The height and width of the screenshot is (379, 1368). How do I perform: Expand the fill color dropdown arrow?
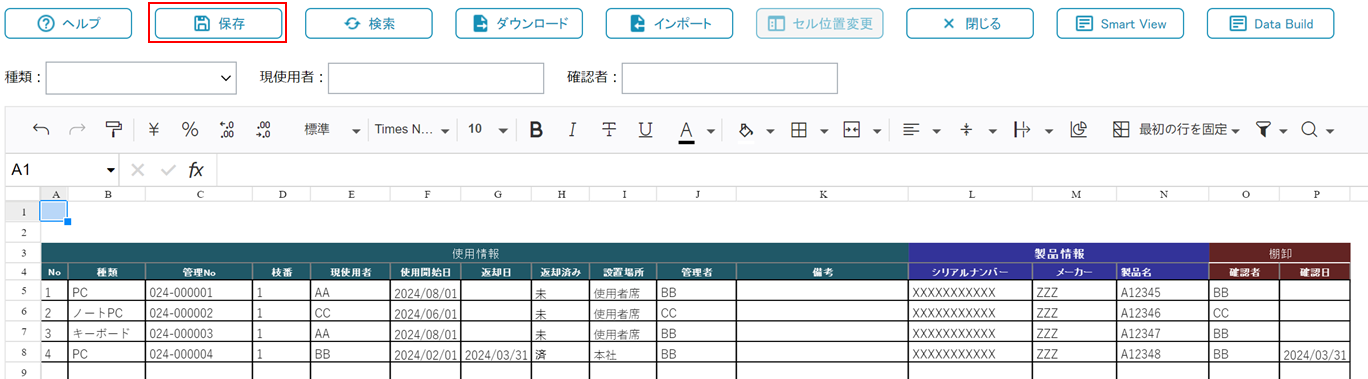pyautogui.click(x=771, y=131)
